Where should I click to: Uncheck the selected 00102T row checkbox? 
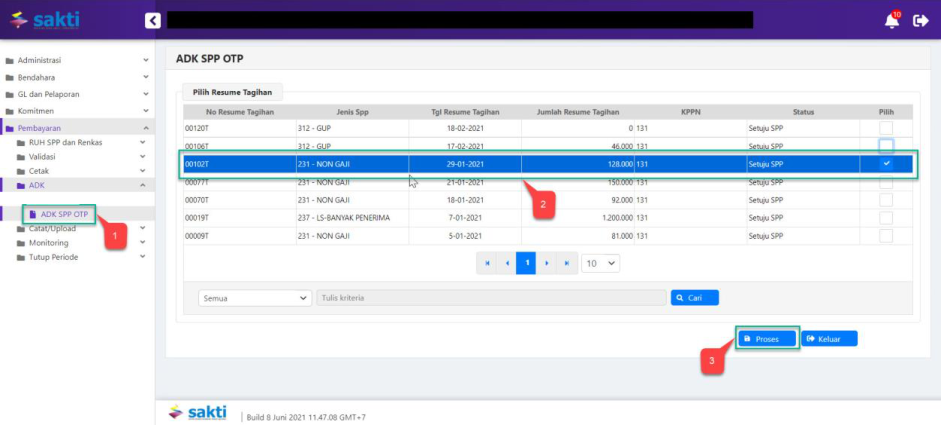[x=886, y=164]
